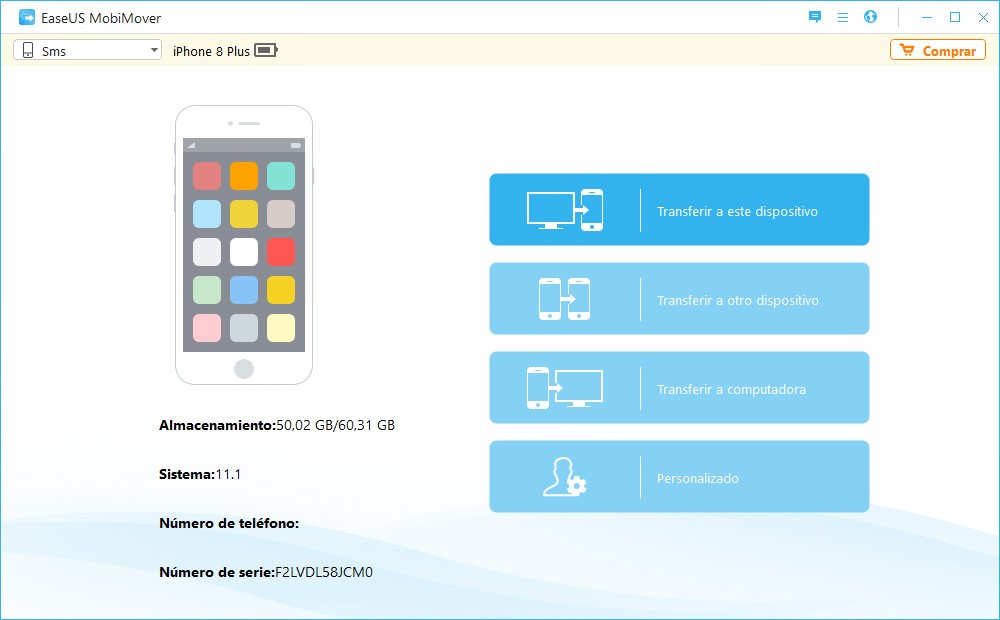The height and width of the screenshot is (620, 1000).
Task: Open the feedback chat icon in title bar
Action: point(814,17)
